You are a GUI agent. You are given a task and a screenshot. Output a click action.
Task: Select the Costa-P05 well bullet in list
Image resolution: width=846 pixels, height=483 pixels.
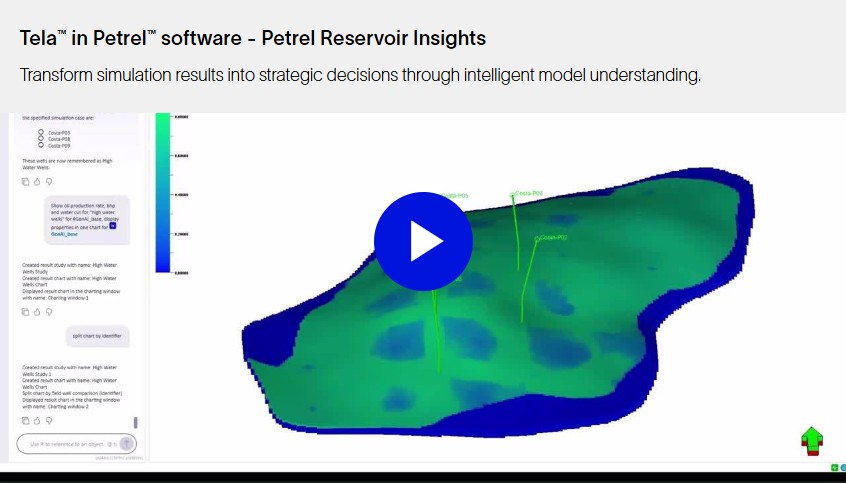click(x=40, y=132)
